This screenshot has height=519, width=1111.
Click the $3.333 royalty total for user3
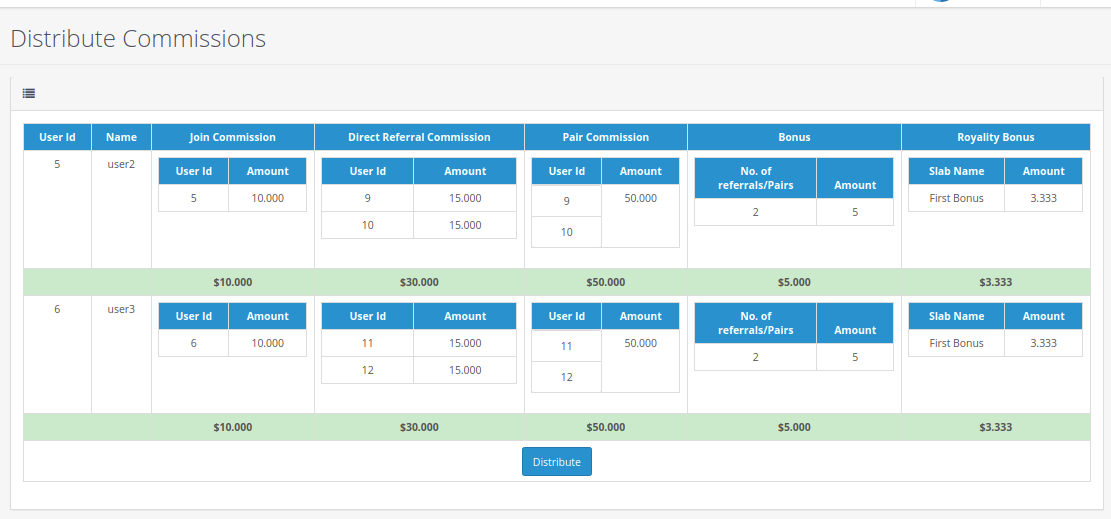tap(995, 427)
